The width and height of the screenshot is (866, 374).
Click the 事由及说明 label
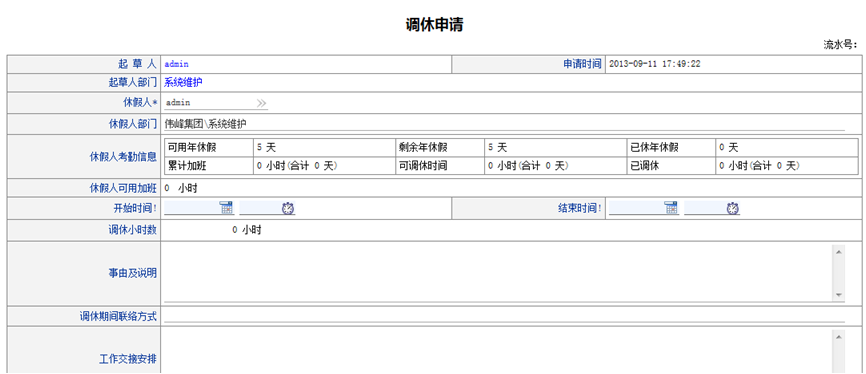[x=133, y=273]
